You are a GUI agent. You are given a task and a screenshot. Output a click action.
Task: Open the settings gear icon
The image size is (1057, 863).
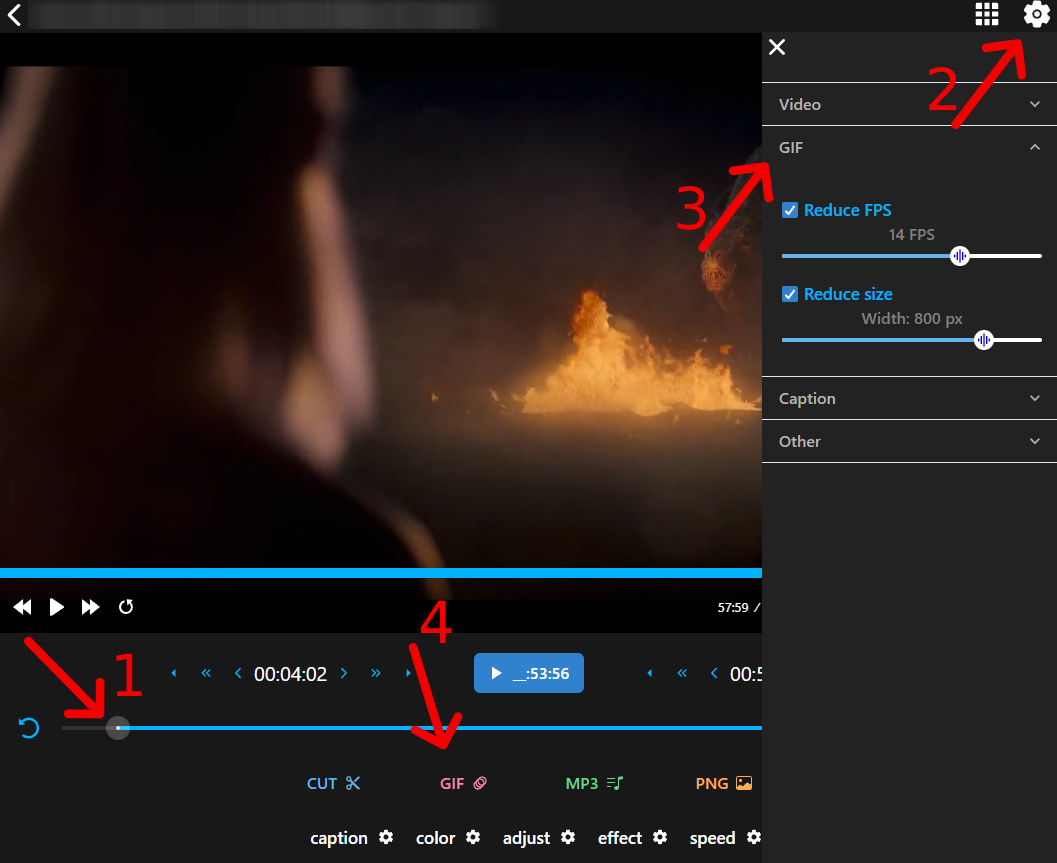1036,14
